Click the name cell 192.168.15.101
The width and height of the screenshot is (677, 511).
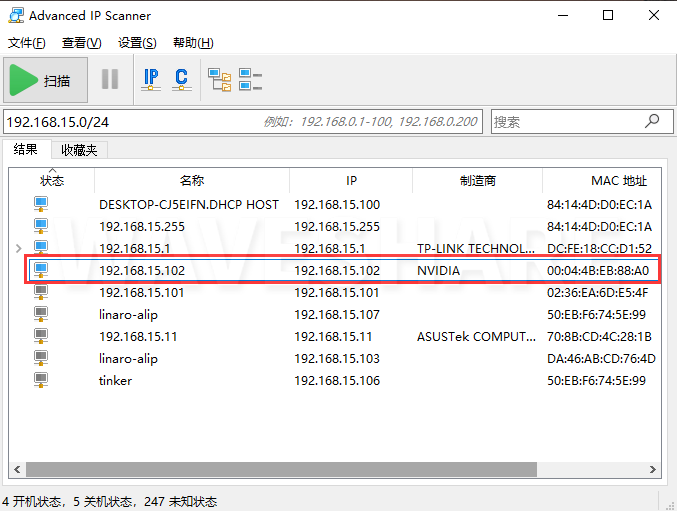pyautogui.click(x=142, y=293)
